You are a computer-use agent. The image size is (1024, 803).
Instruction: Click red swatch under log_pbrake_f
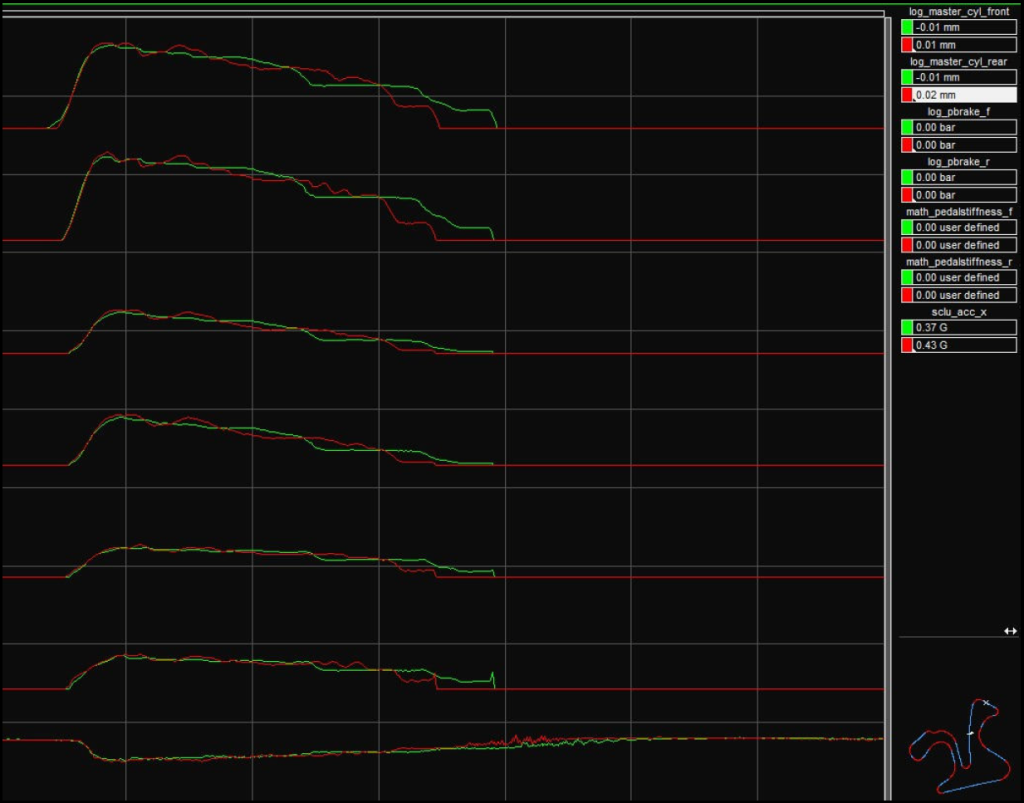pos(906,145)
